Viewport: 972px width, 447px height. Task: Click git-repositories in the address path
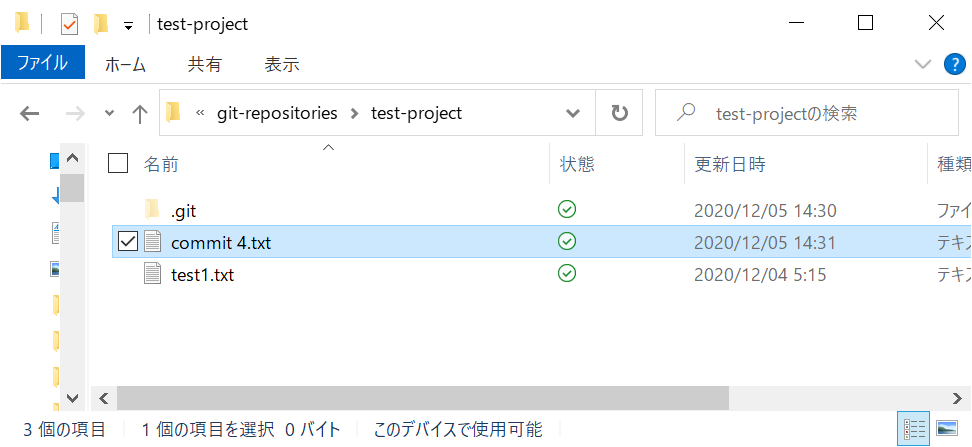pyautogui.click(x=277, y=113)
